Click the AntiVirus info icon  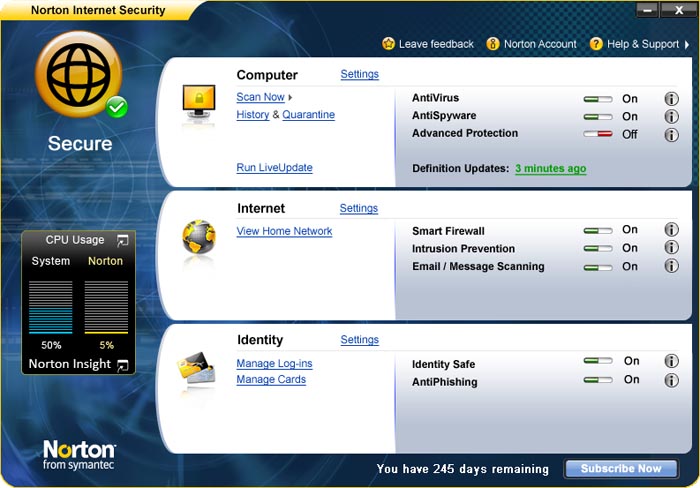point(671,99)
